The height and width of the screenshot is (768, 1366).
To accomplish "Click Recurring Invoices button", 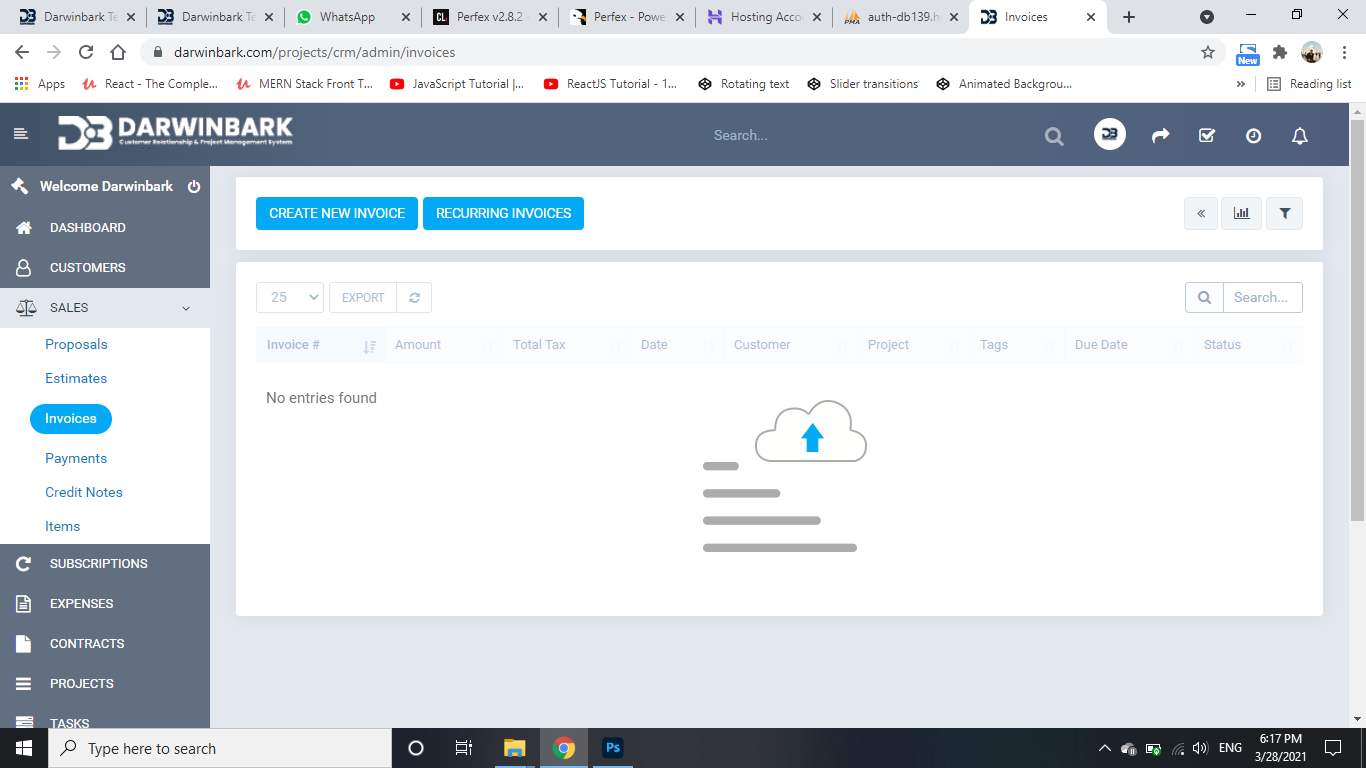I will (x=503, y=213).
